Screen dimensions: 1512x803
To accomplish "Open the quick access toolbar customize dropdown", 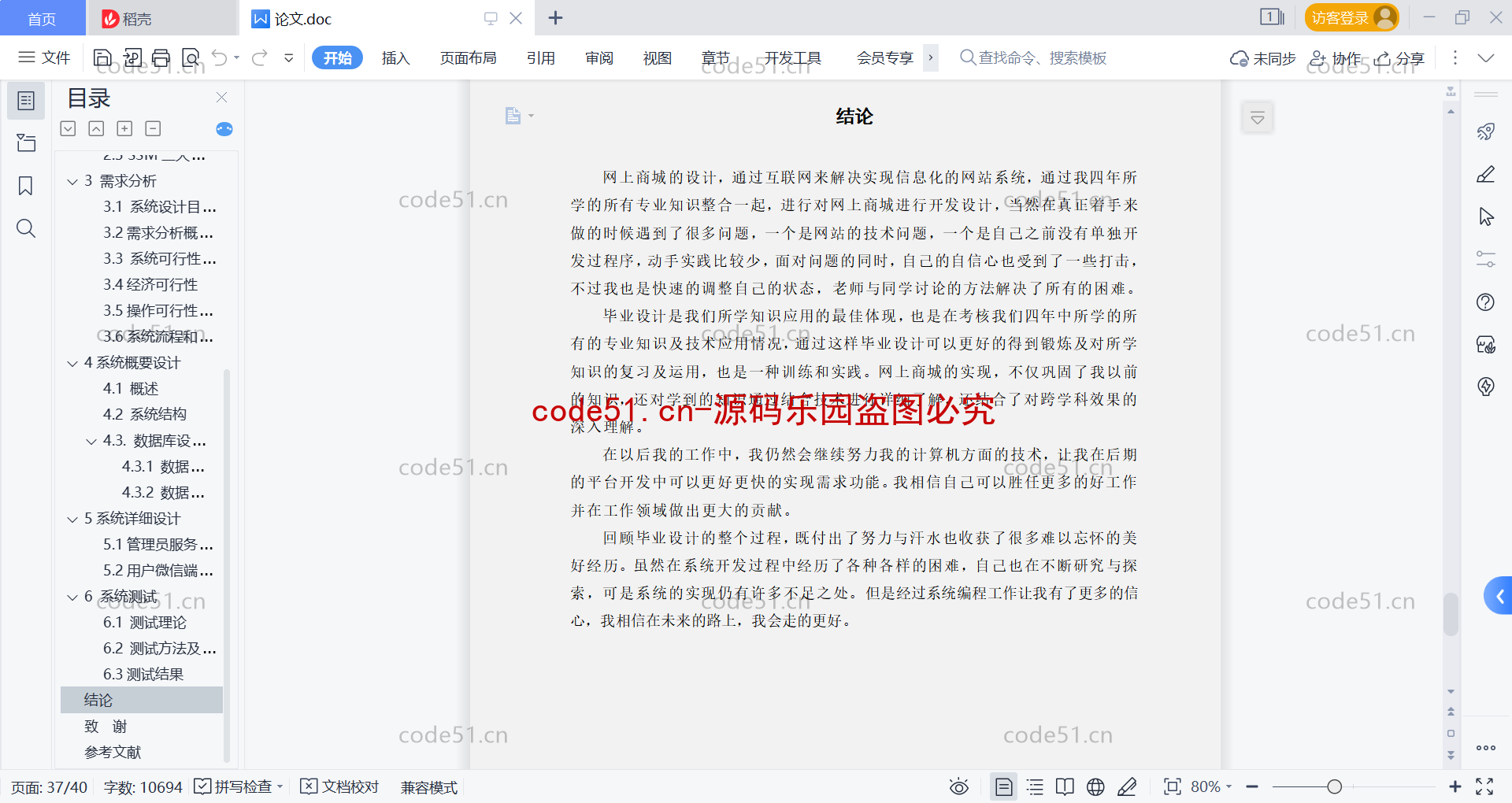I will [289, 57].
